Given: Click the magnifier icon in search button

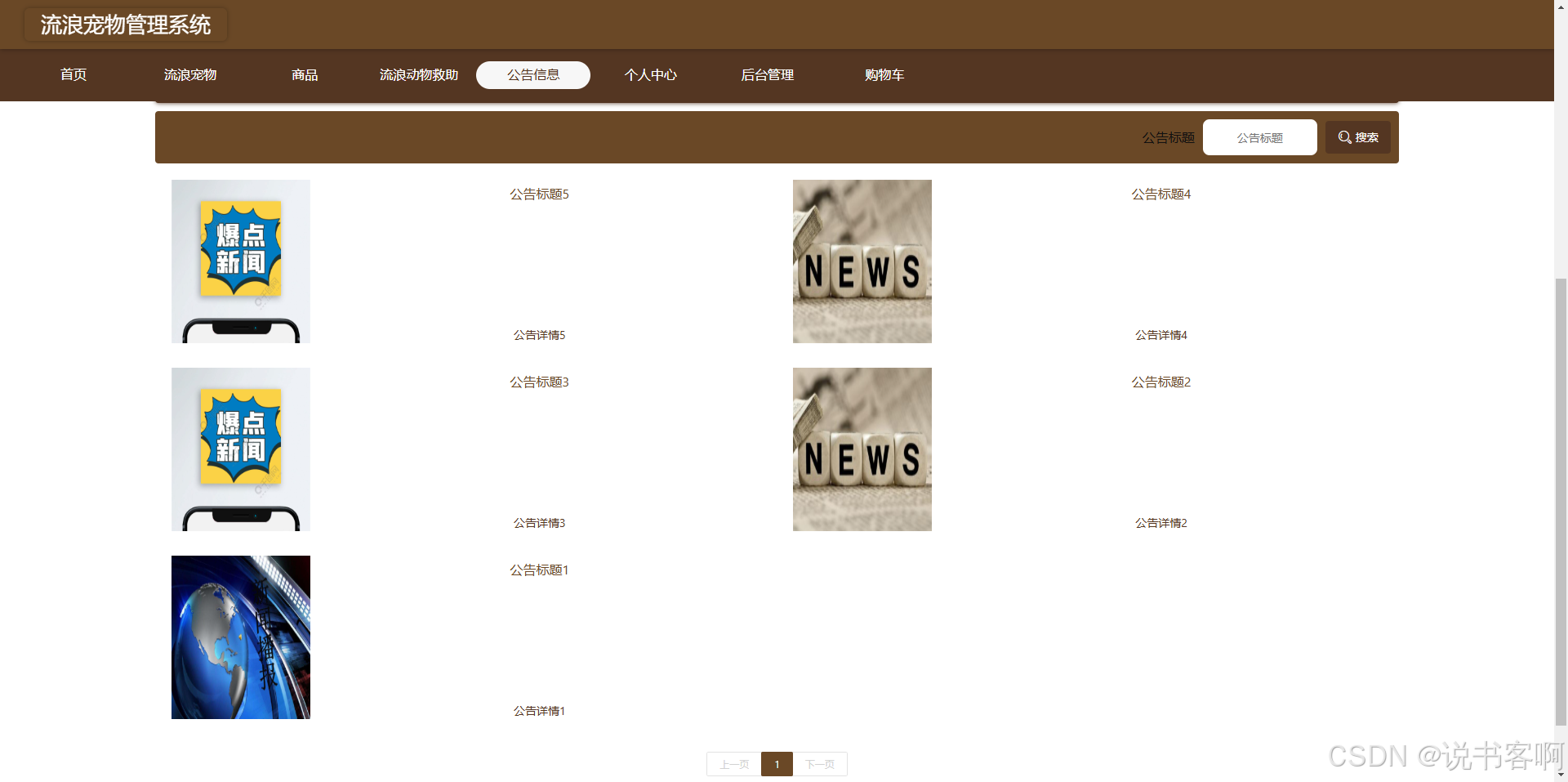Looking at the screenshot, I should 1344,137.
